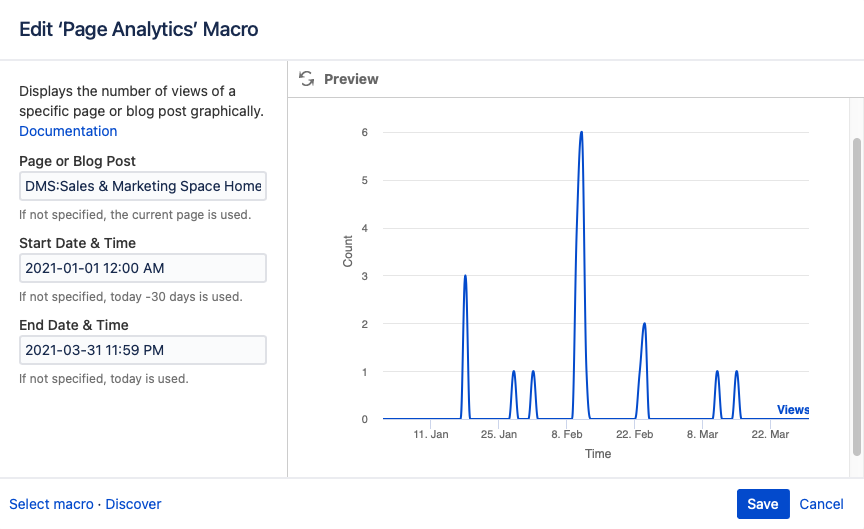Click the chart peak reaching count 2
Screen dimensions: 864x529
tap(644, 324)
